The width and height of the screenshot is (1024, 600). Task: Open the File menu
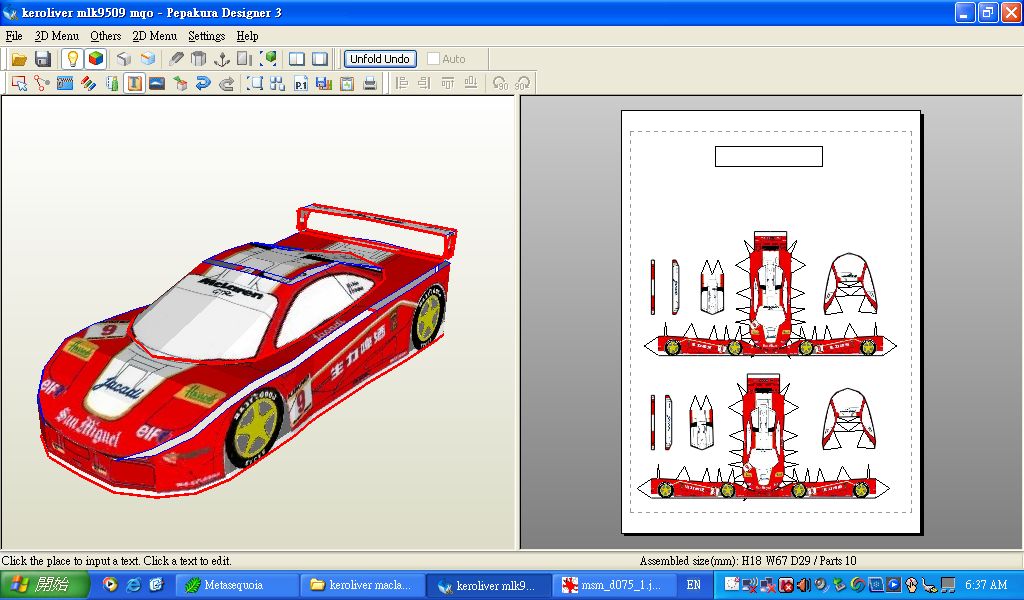(x=14, y=36)
